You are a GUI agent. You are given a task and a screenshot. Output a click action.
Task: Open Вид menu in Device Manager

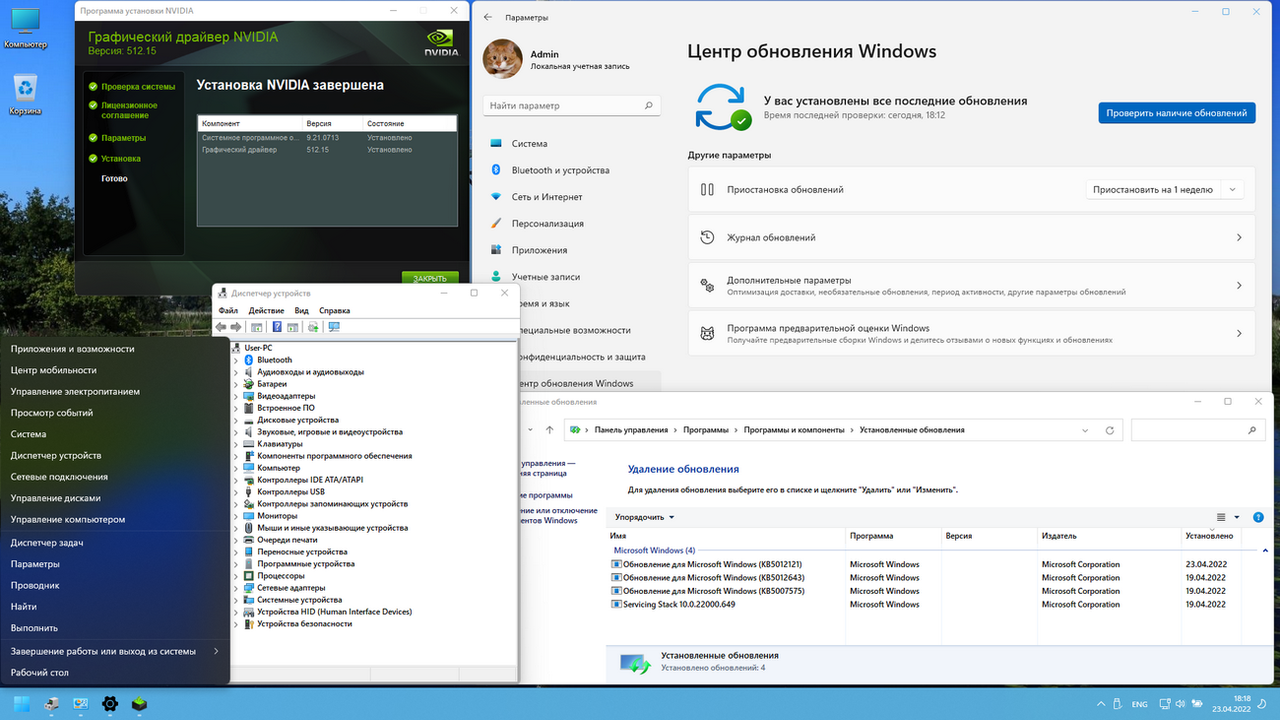(301, 311)
